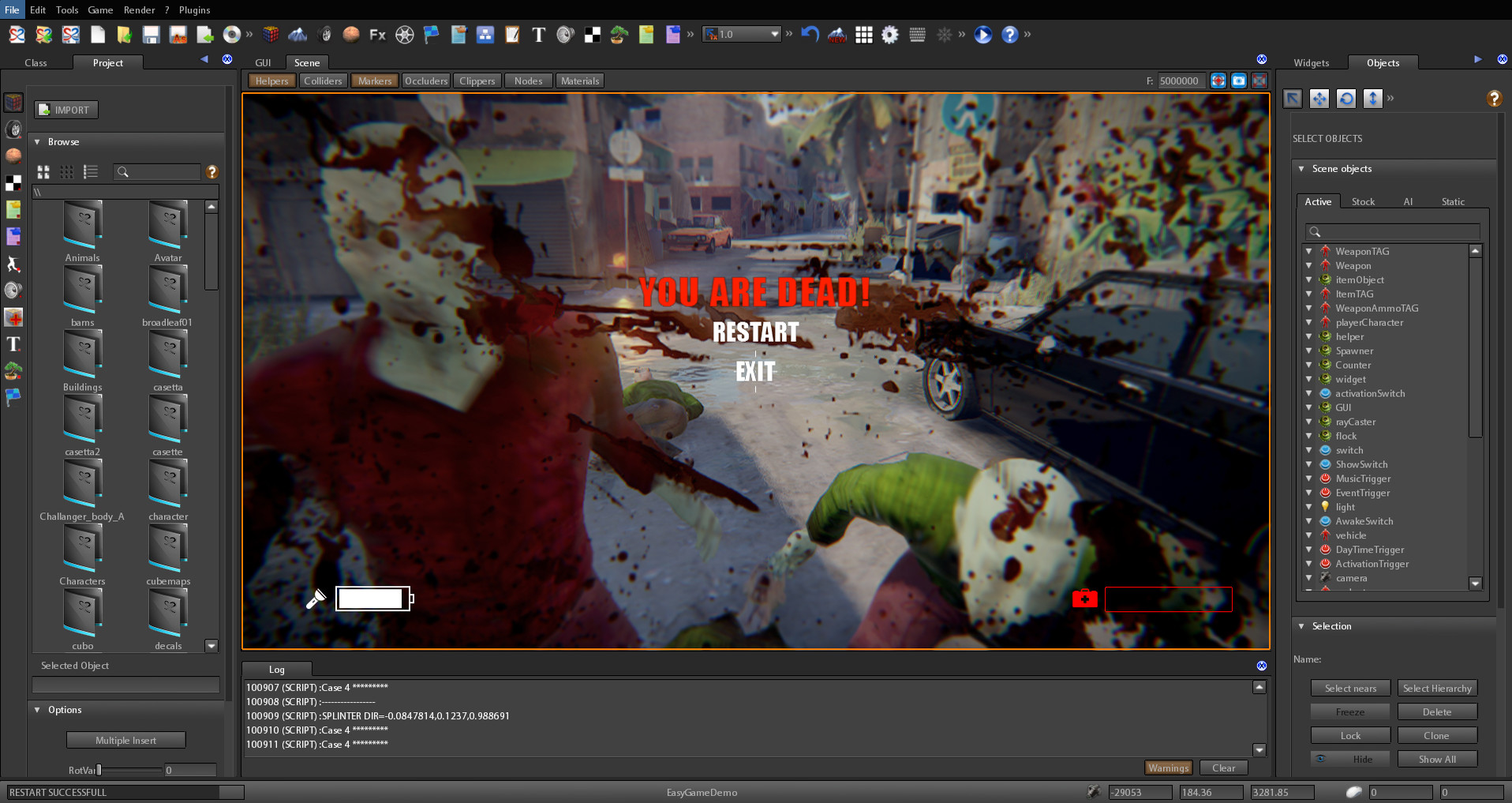This screenshot has width=1512, height=803.
Task: Toggle the Markers display mode
Action: 374,80
